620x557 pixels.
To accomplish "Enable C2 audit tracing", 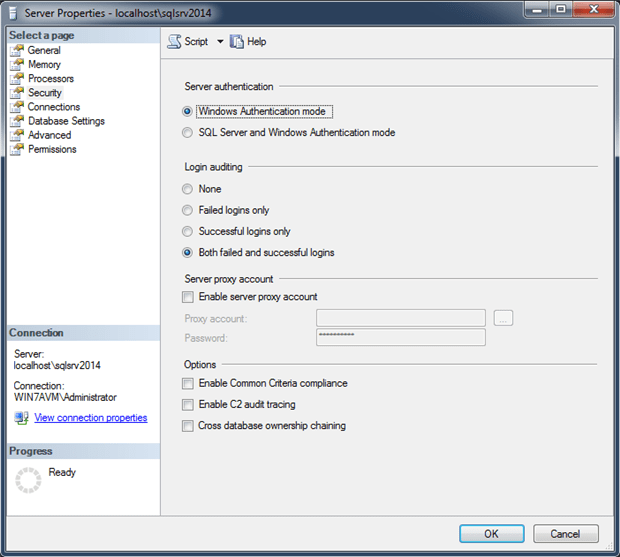I will pyautogui.click(x=188, y=404).
